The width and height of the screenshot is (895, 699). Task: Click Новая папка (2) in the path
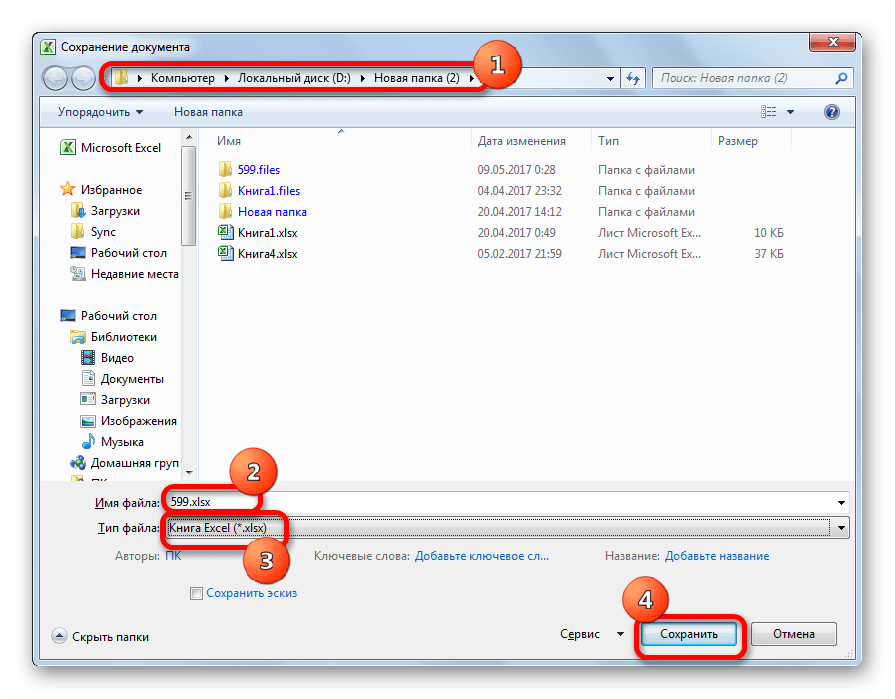click(417, 78)
